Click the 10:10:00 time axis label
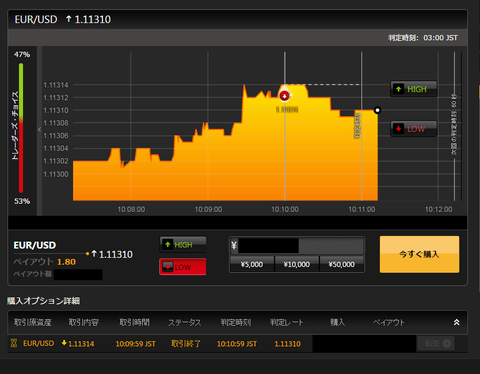Image resolution: width=480 pixels, height=374 pixels. pos(285,209)
